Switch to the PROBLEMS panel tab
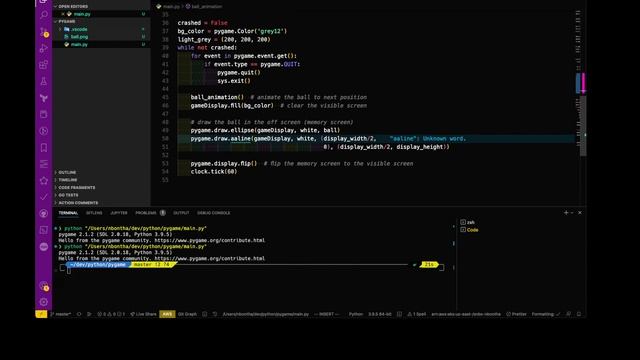The height and width of the screenshot is (360, 640). coord(150,213)
